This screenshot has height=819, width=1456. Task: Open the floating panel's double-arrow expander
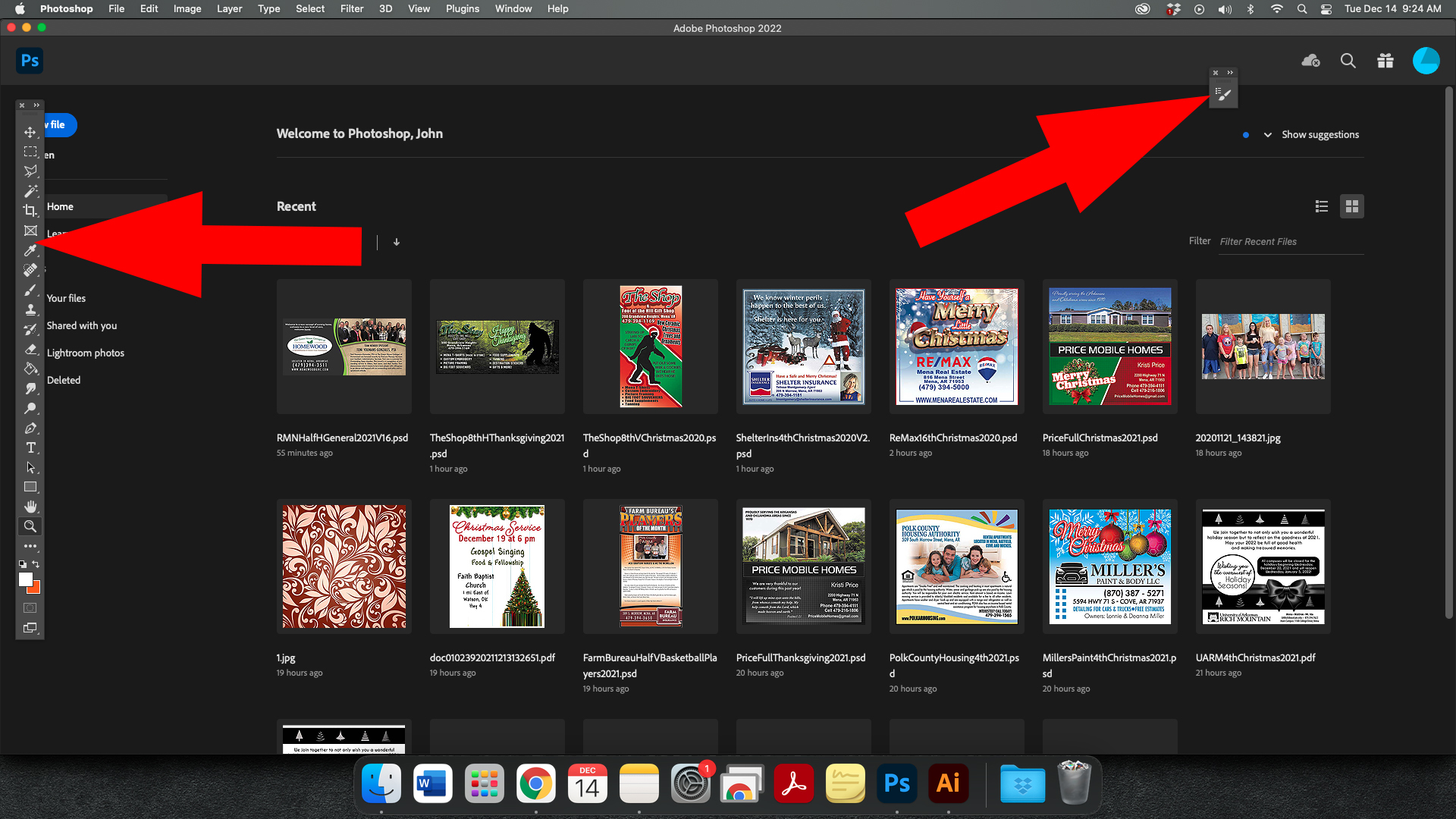[1228, 73]
